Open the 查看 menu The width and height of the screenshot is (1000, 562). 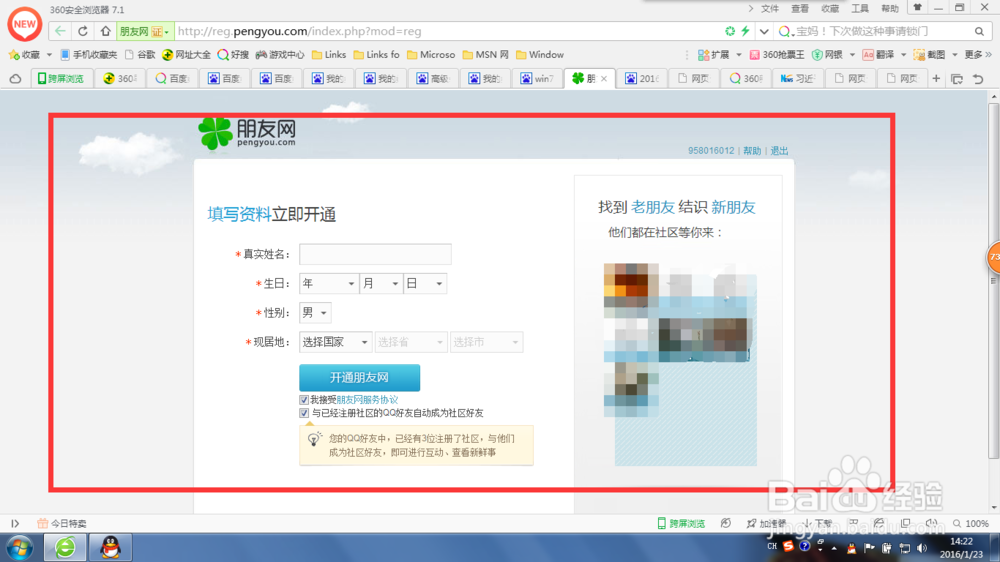(800, 8)
